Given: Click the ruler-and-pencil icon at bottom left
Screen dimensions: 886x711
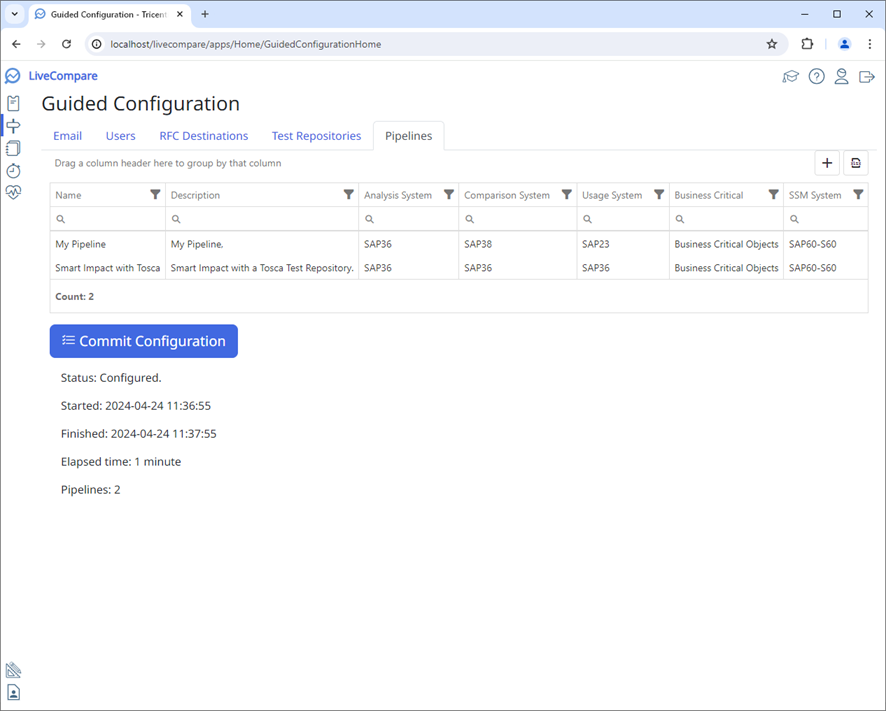Looking at the screenshot, I should coord(13,669).
